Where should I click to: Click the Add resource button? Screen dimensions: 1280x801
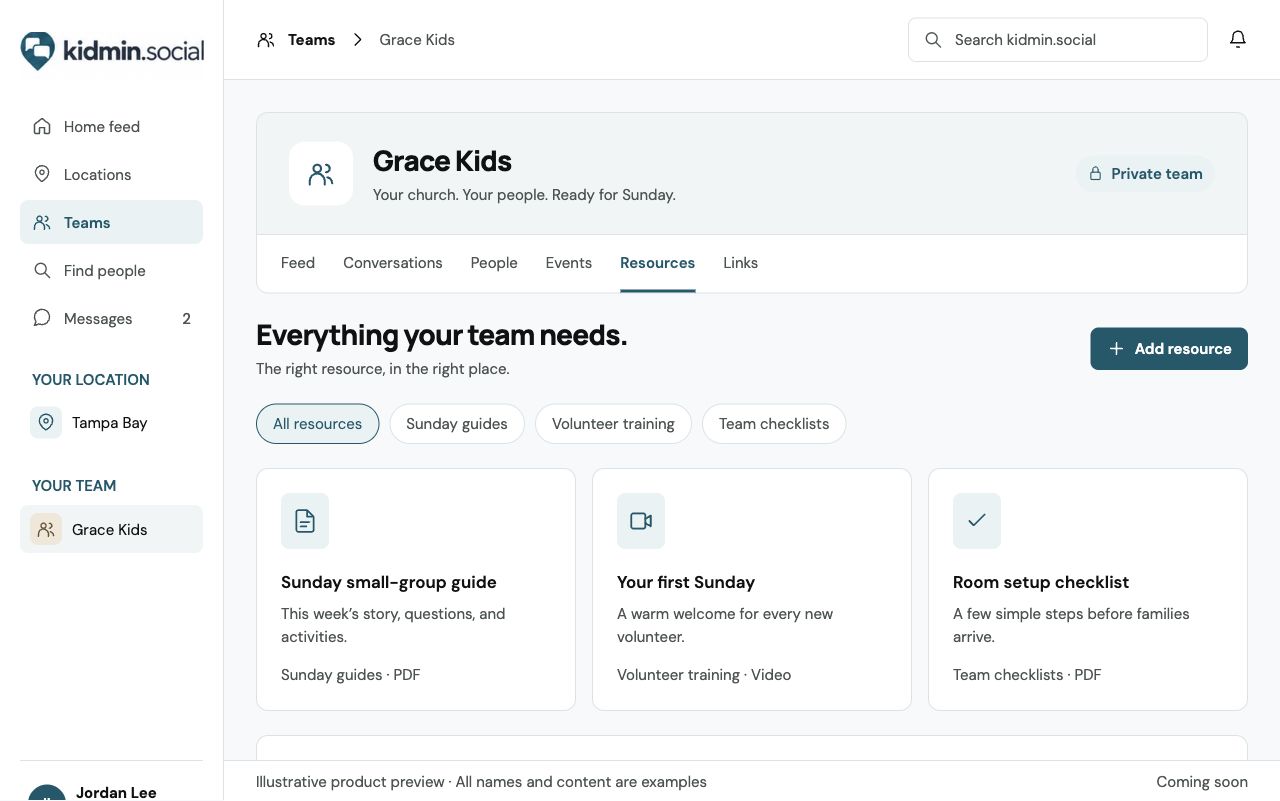point(1169,349)
